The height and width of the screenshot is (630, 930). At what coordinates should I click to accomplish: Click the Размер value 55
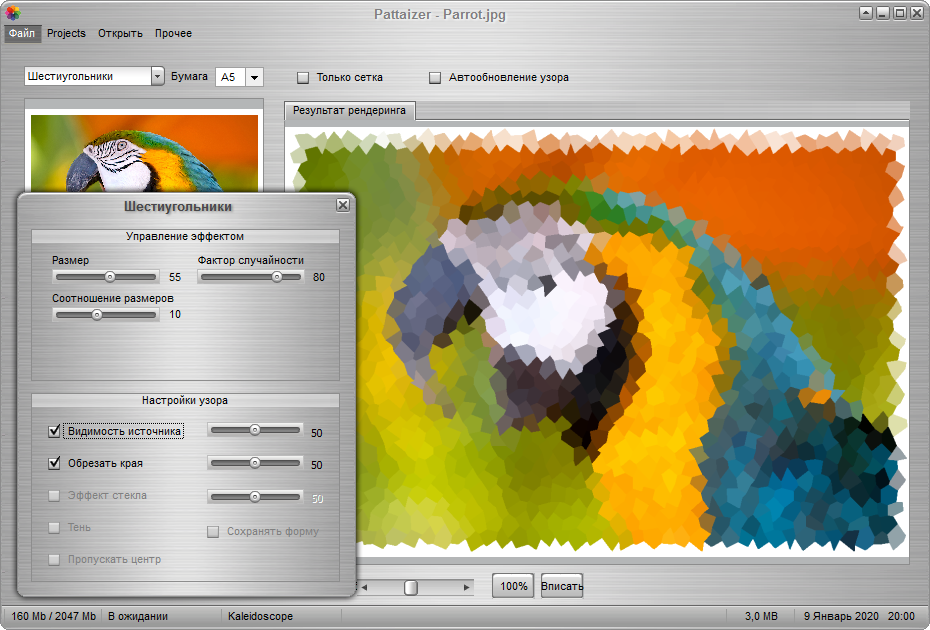click(175, 277)
